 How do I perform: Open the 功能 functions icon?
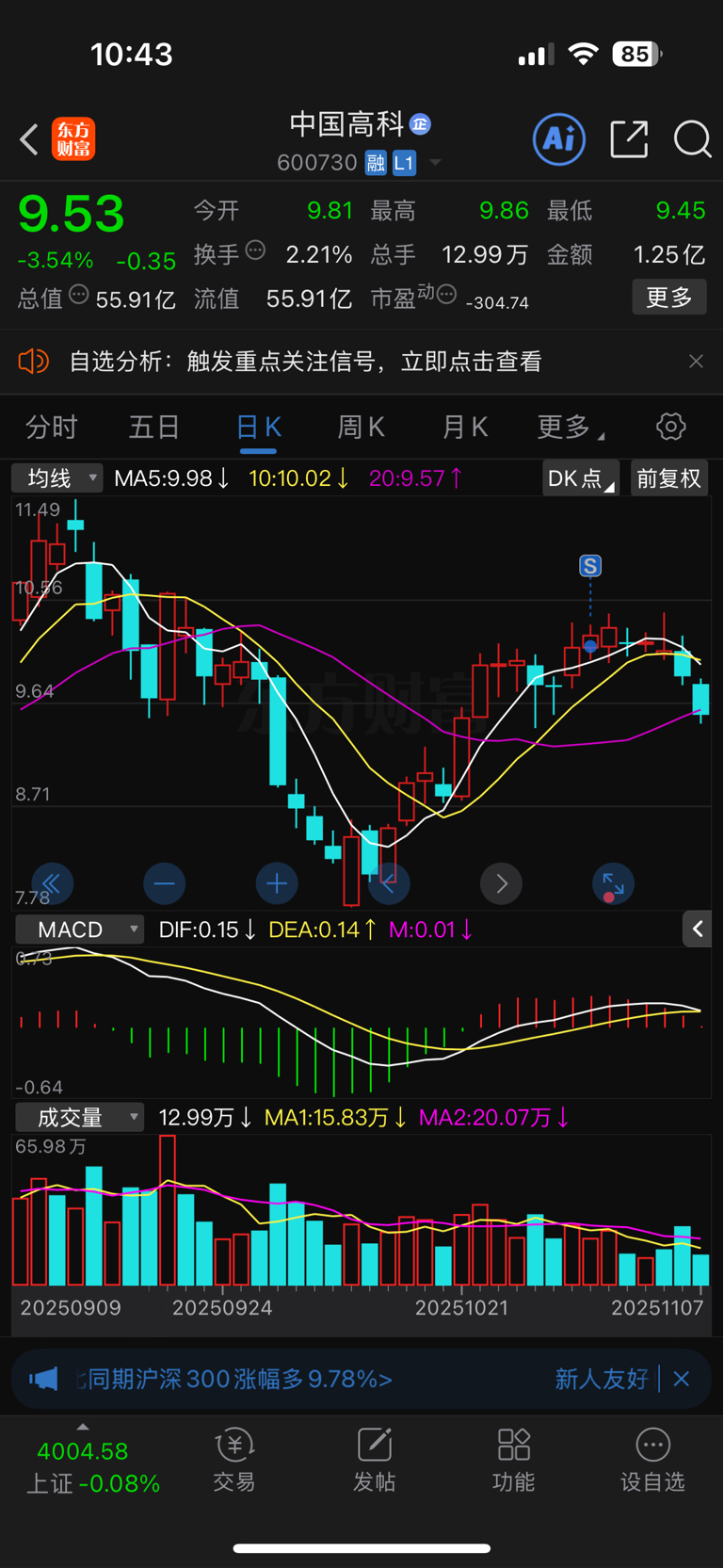coord(513,1461)
